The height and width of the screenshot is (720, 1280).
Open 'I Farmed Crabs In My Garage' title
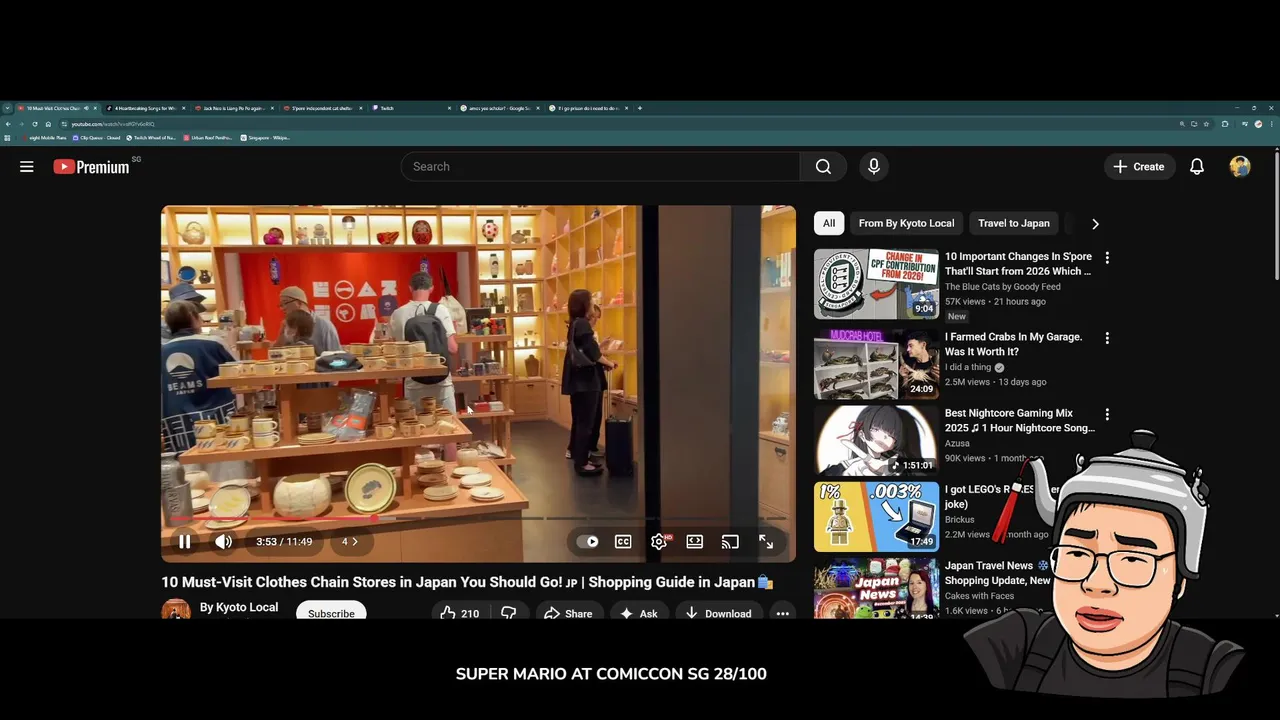click(x=1014, y=344)
